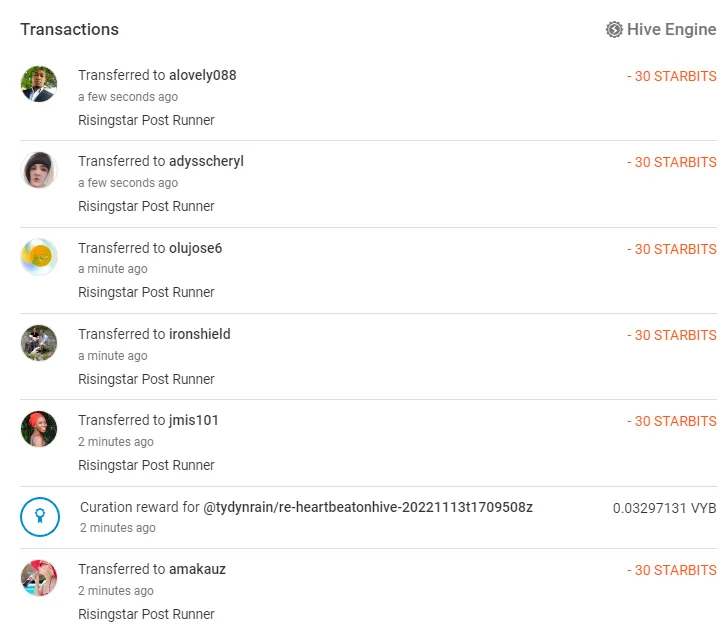Click the Transactions heading
Viewport: 727px width, 629px height.
point(70,30)
